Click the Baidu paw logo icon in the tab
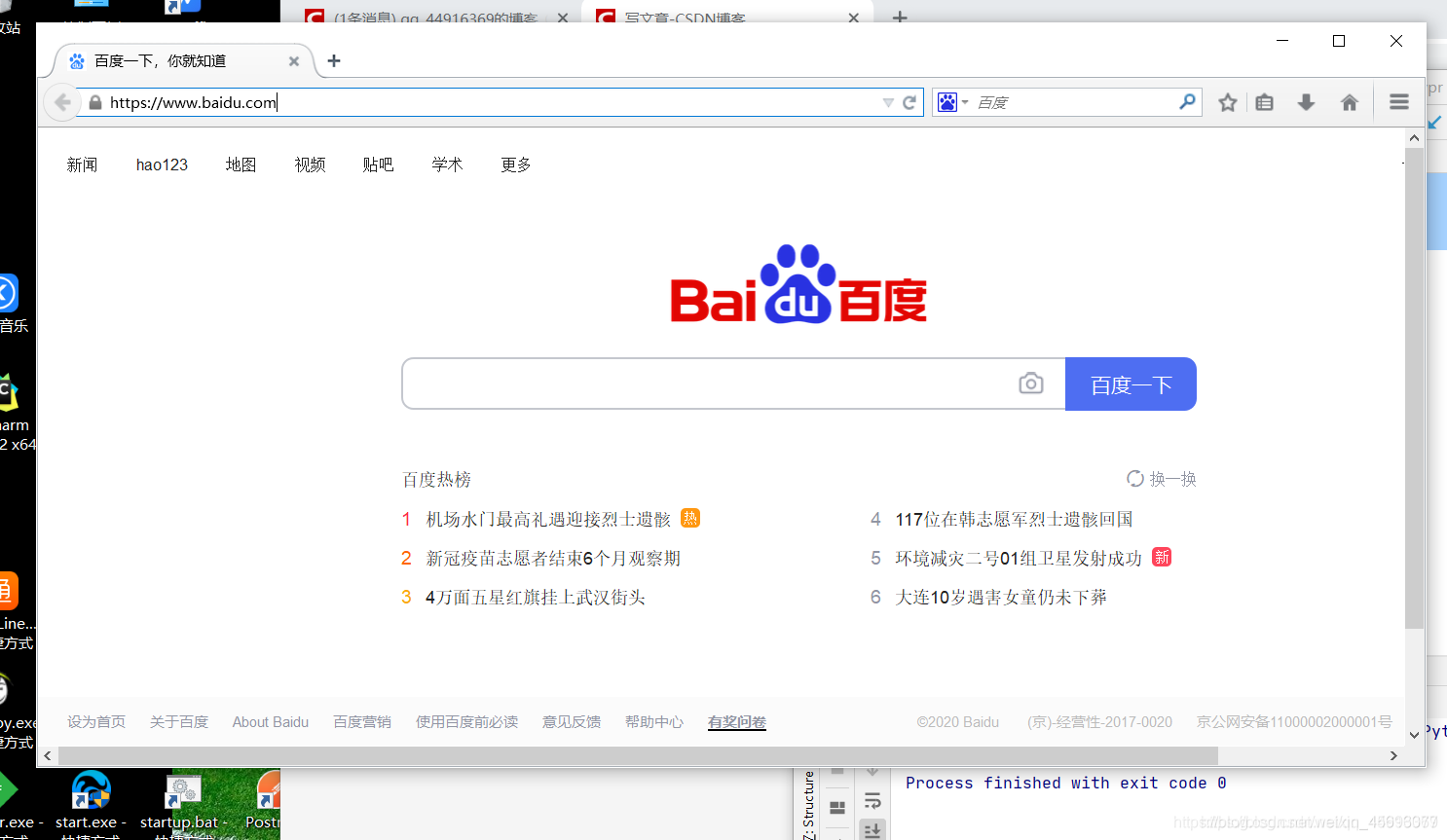The width and height of the screenshot is (1447, 840). click(x=76, y=60)
